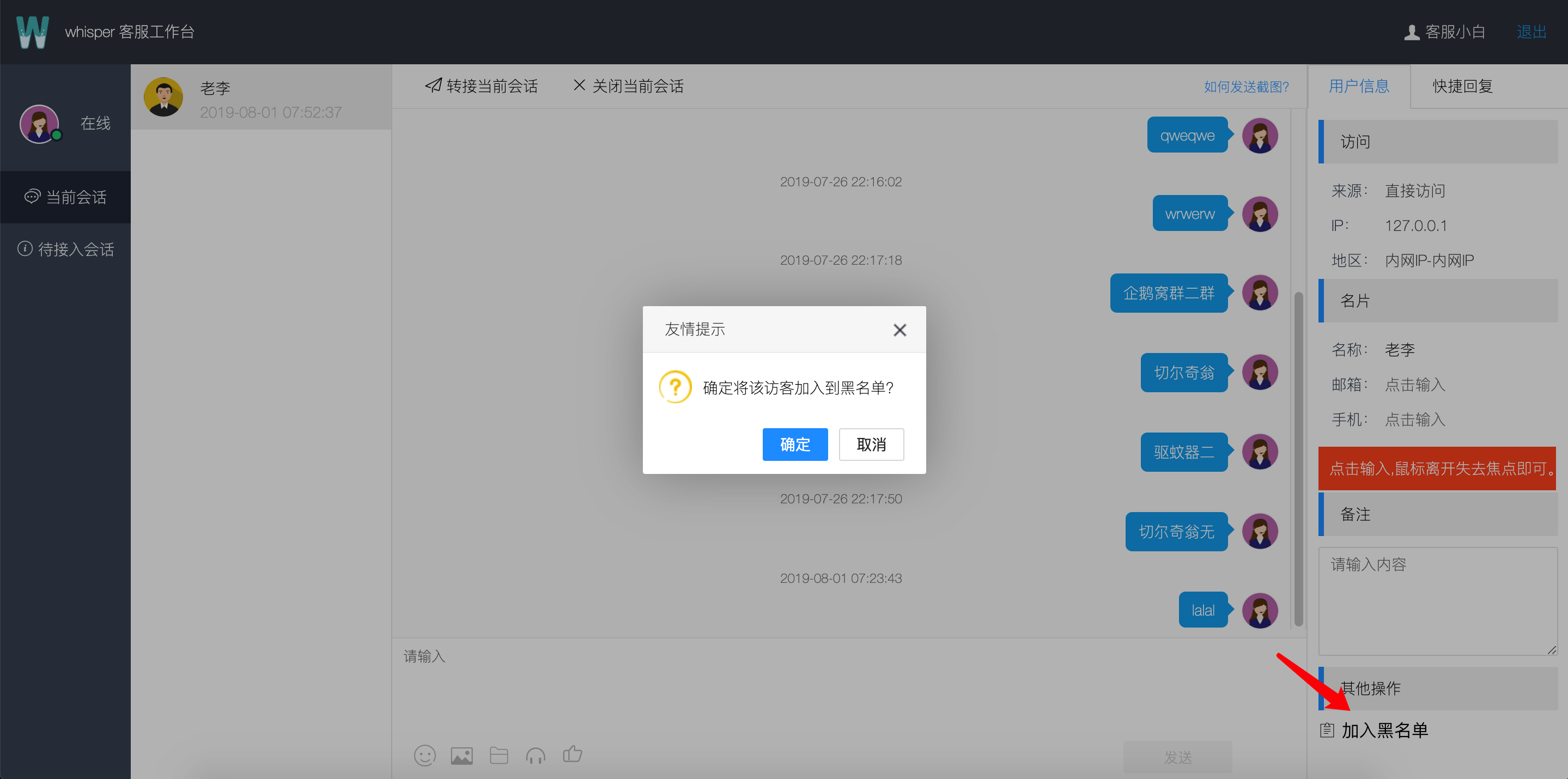
Task: Click the X icon for 关闭当前会话
Action: click(580, 85)
